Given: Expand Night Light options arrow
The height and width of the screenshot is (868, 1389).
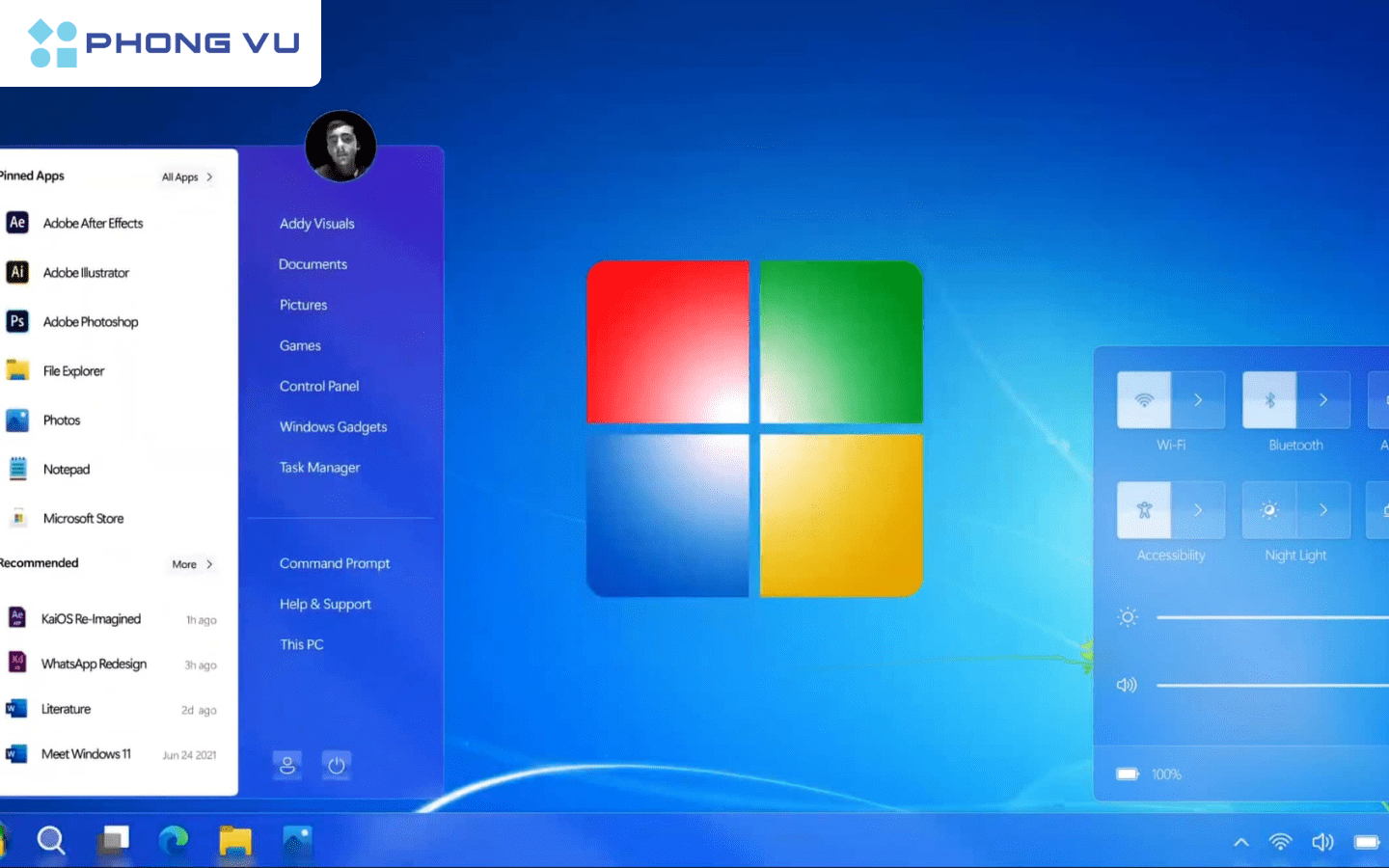Looking at the screenshot, I should (1323, 510).
